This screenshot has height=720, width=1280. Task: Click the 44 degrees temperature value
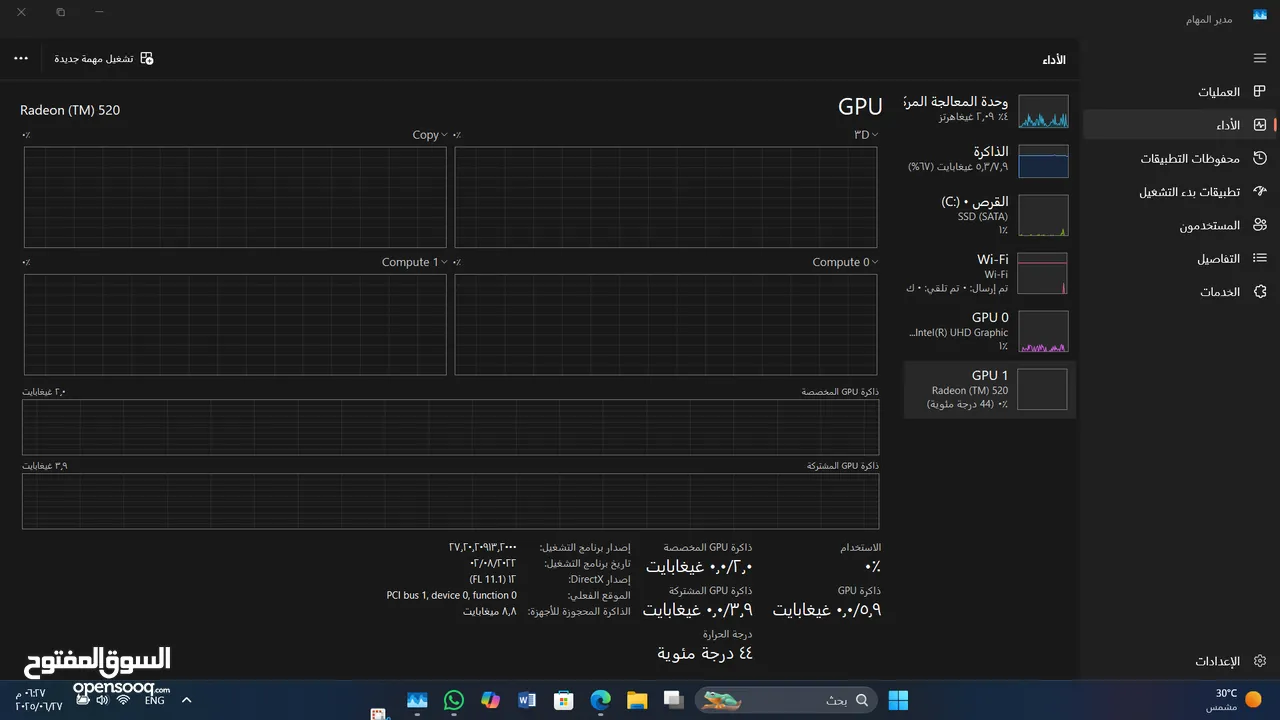(x=704, y=653)
